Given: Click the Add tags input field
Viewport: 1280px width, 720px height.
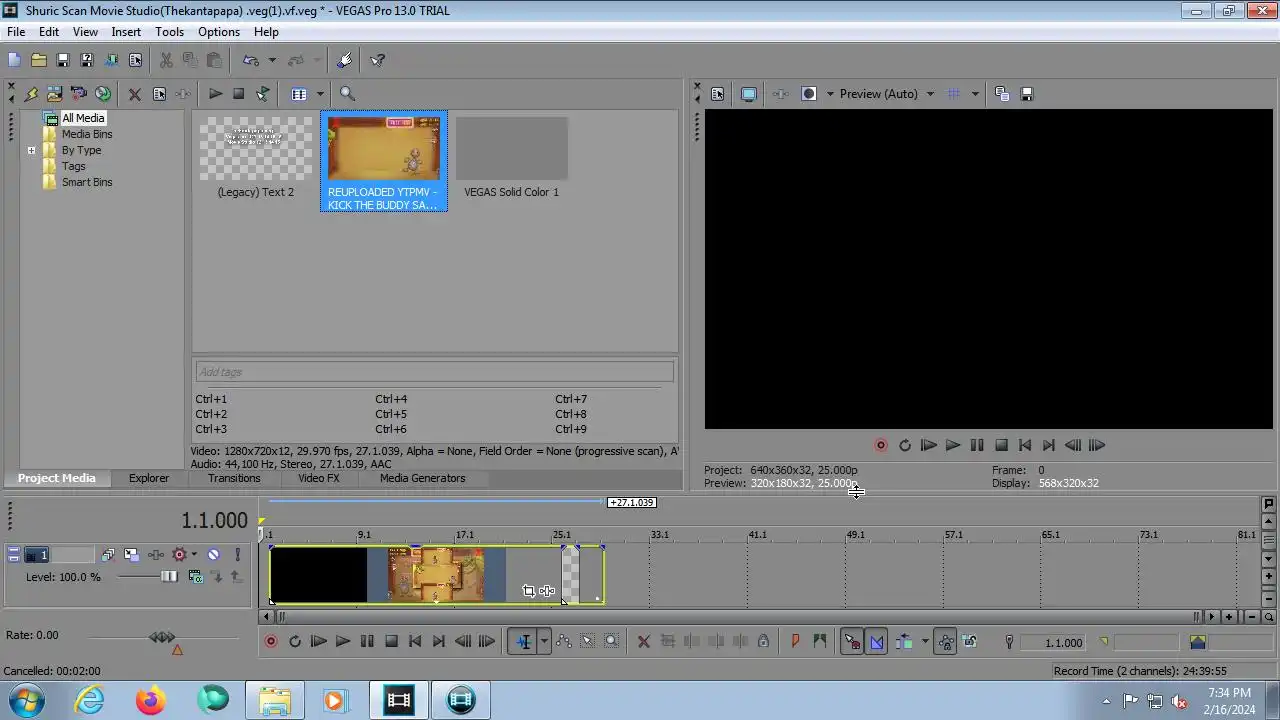Looking at the screenshot, I should (434, 372).
